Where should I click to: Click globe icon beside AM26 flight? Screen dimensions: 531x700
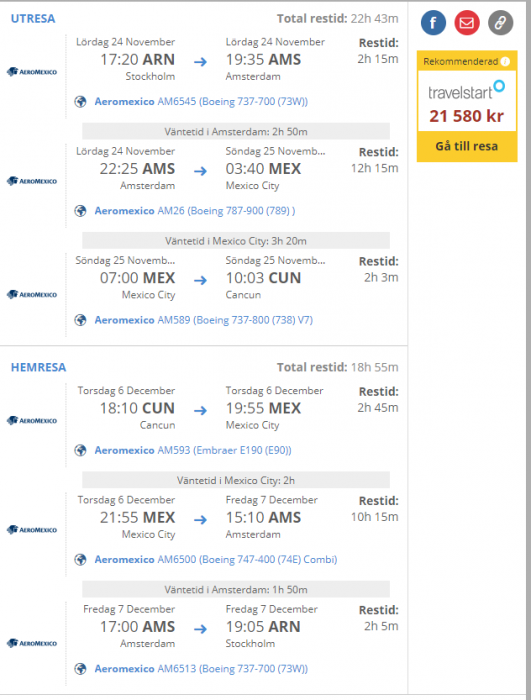80,211
